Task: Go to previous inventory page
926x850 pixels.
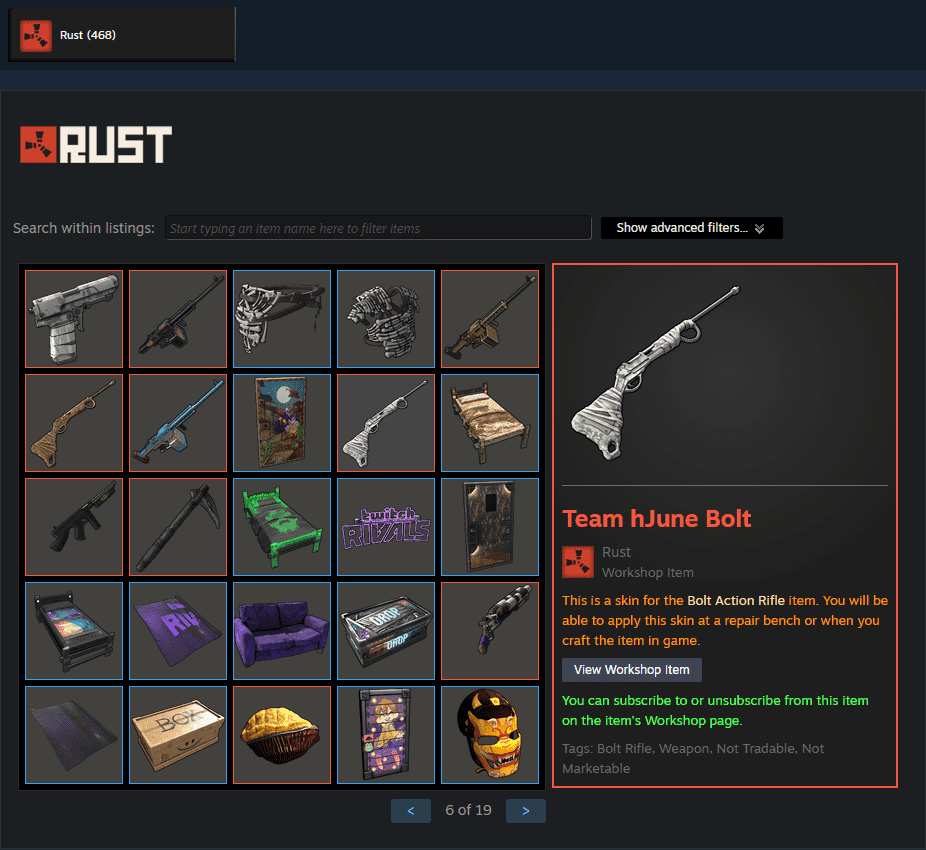Action: coord(410,811)
